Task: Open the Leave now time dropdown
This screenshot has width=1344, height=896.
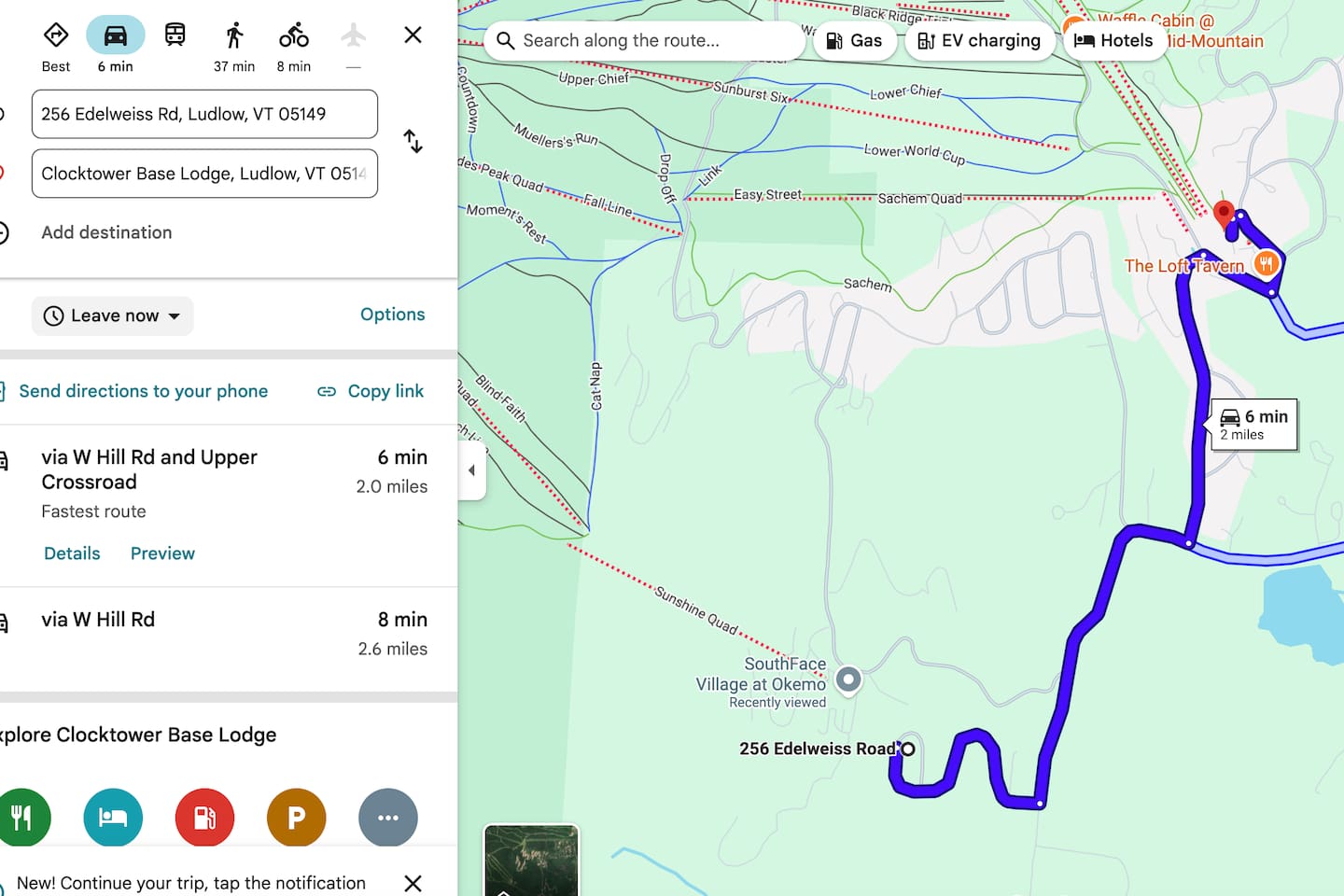Action: tap(113, 315)
